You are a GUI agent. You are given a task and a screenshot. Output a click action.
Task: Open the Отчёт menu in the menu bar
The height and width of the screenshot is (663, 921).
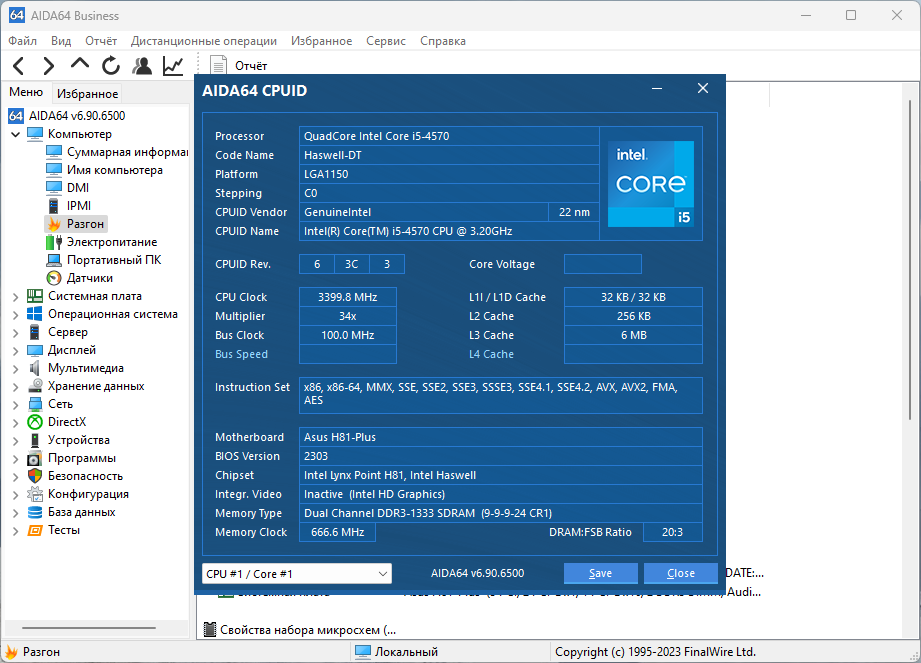(x=101, y=41)
